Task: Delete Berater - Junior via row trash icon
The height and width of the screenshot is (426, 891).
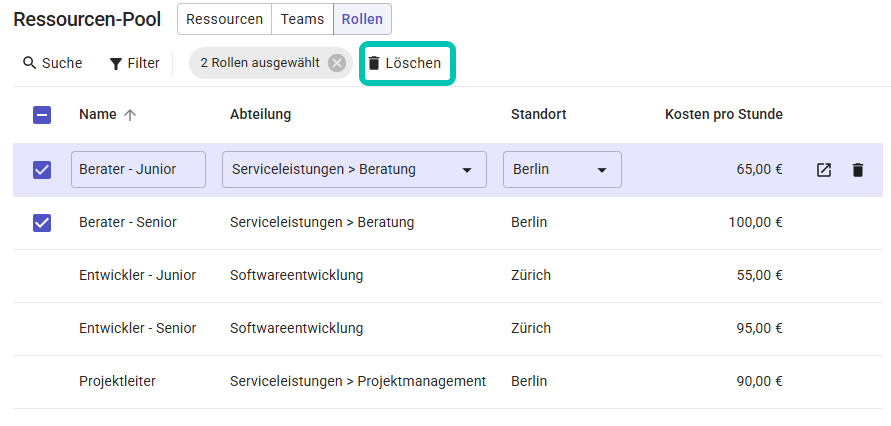Action: point(858,170)
